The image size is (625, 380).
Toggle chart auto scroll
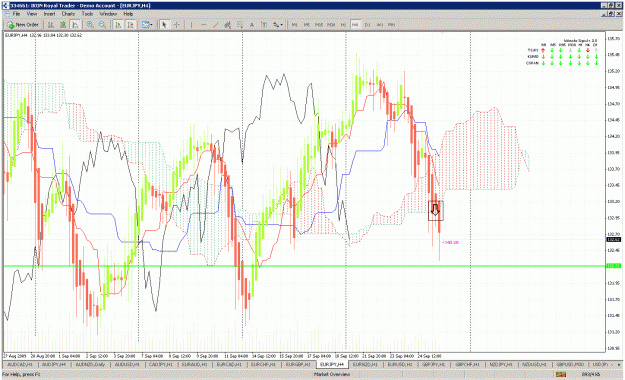coord(118,25)
